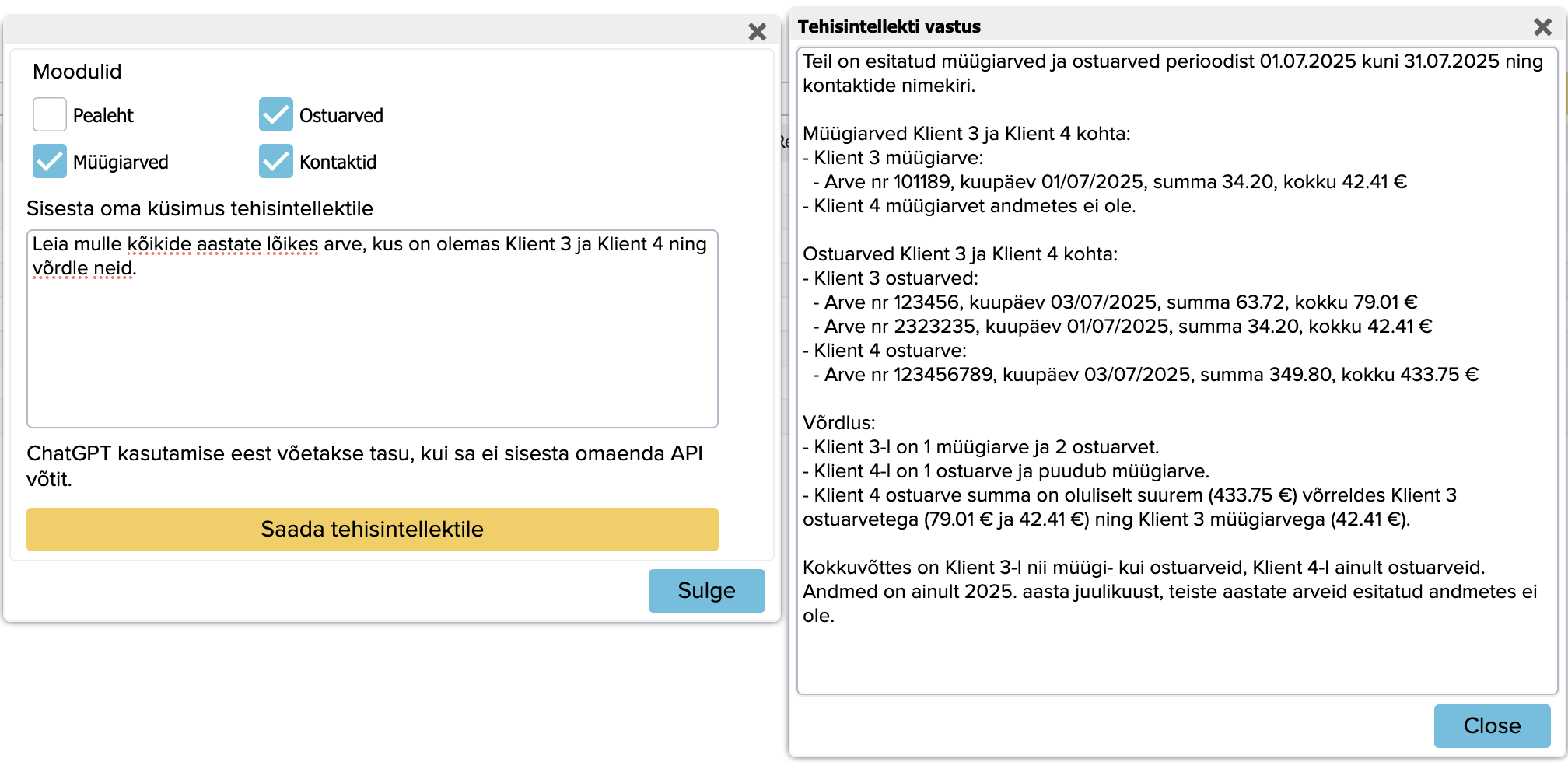The image size is (1568, 762).
Task: Click the Sisesta oma küsimus tehisintellektile label
Action: point(200,208)
